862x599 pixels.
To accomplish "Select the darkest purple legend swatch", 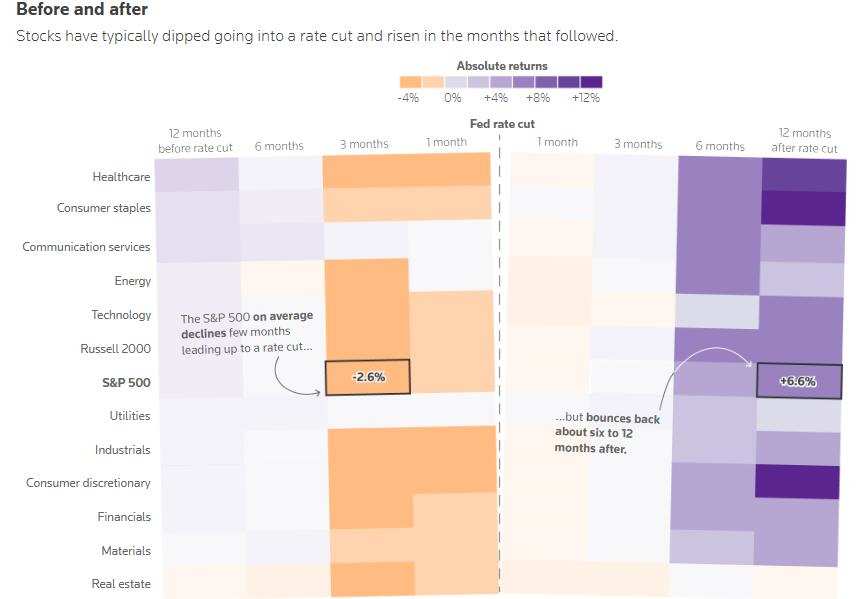I will (x=591, y=82).
